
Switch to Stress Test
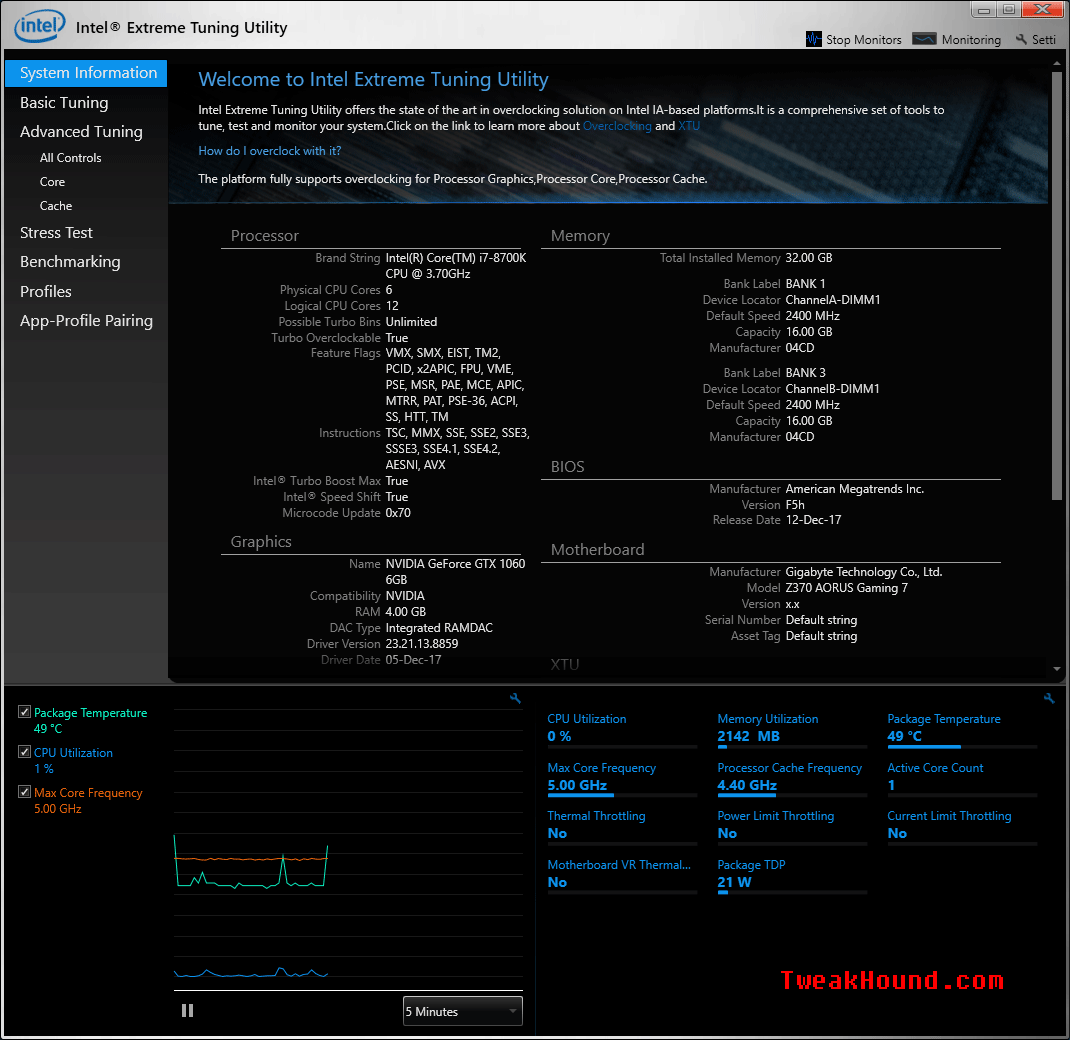56,233
